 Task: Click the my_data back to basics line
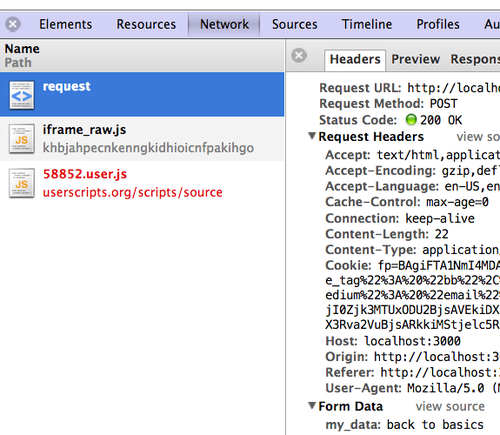405,425
